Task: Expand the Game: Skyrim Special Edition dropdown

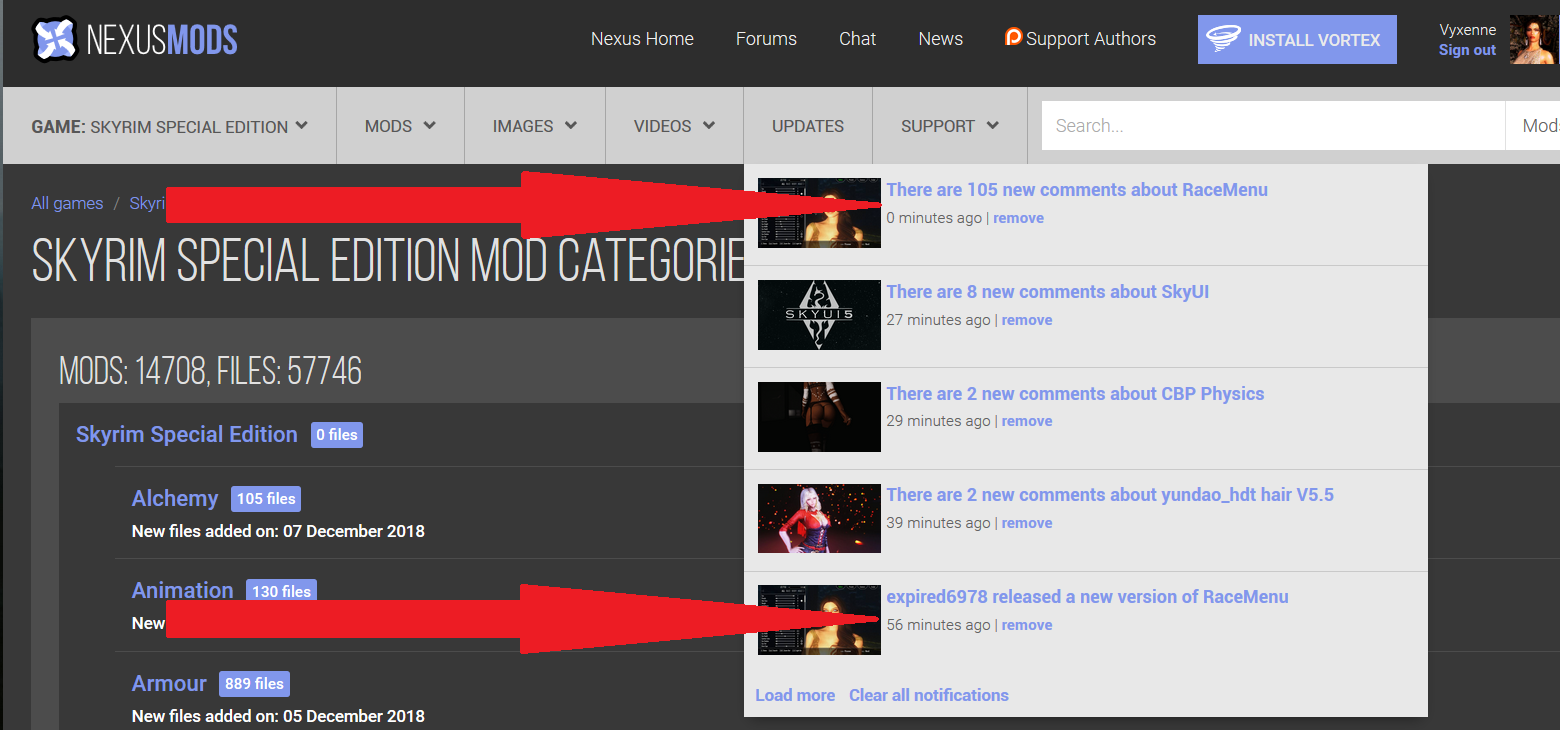Action: coord(169,126)
